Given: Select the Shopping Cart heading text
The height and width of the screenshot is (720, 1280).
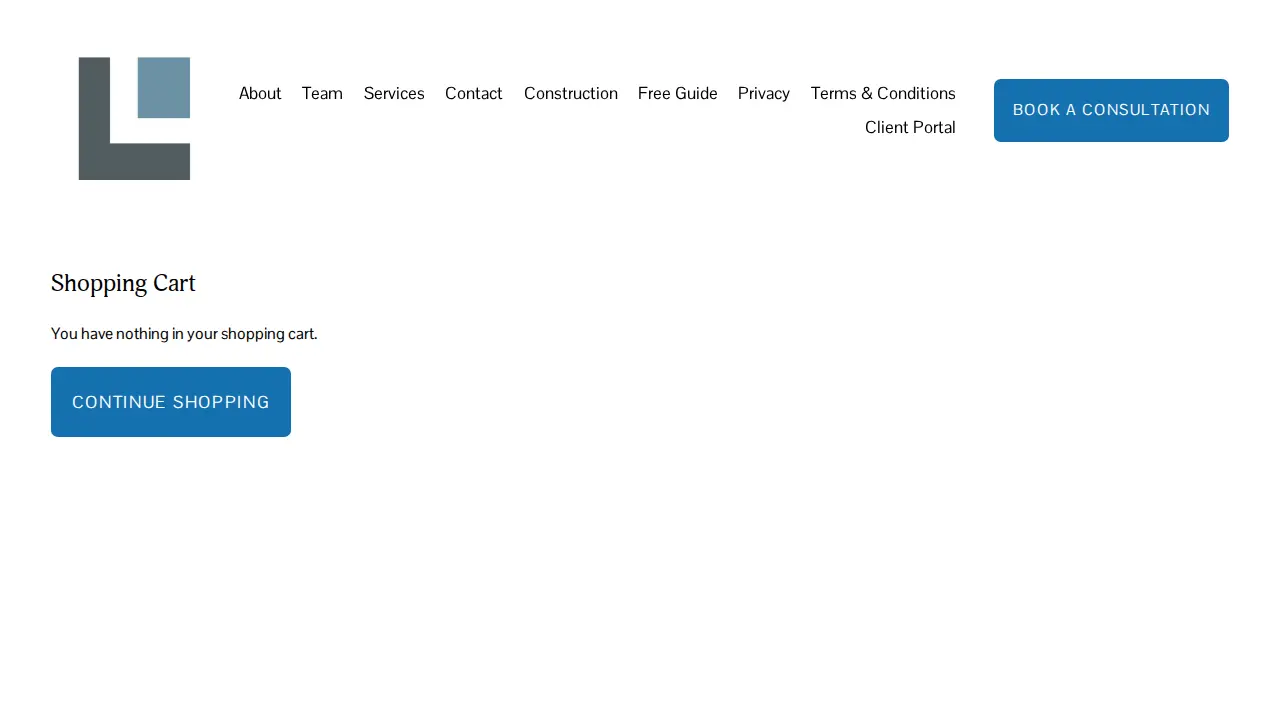Looking at the screenshot, I should pos(123,283).
